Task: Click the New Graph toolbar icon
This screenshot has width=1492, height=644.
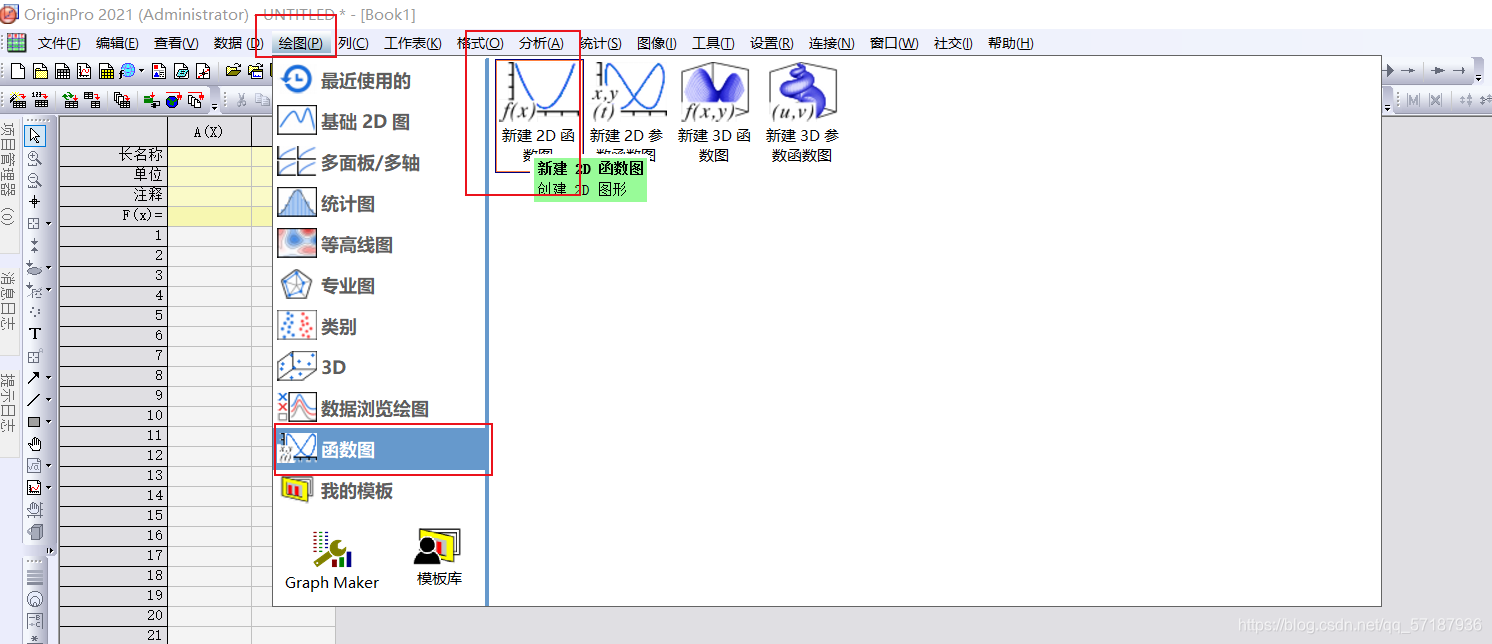Action: tap(84, 71)
